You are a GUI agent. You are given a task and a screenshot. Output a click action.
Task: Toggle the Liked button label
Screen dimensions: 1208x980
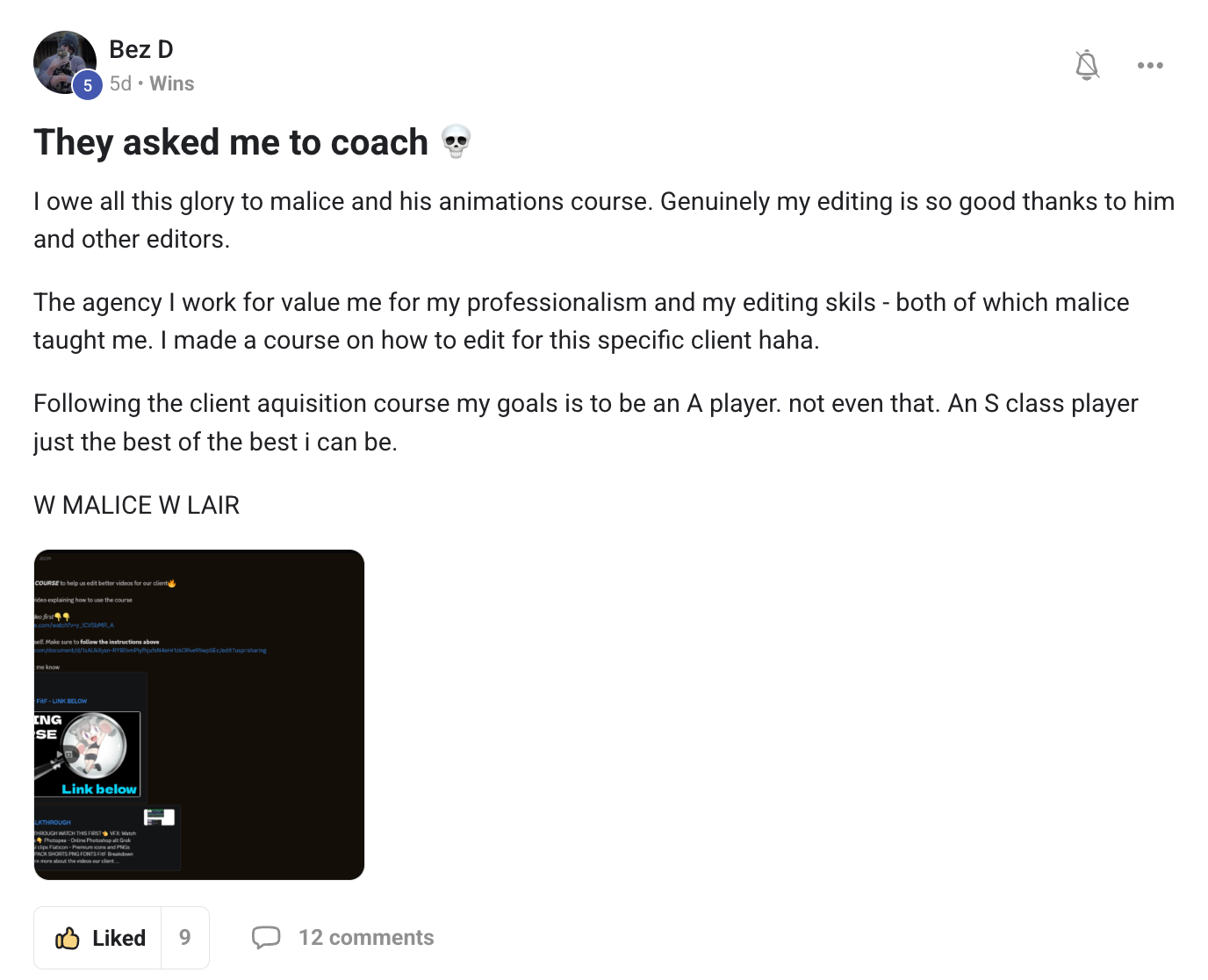click(x=119, y=938)
